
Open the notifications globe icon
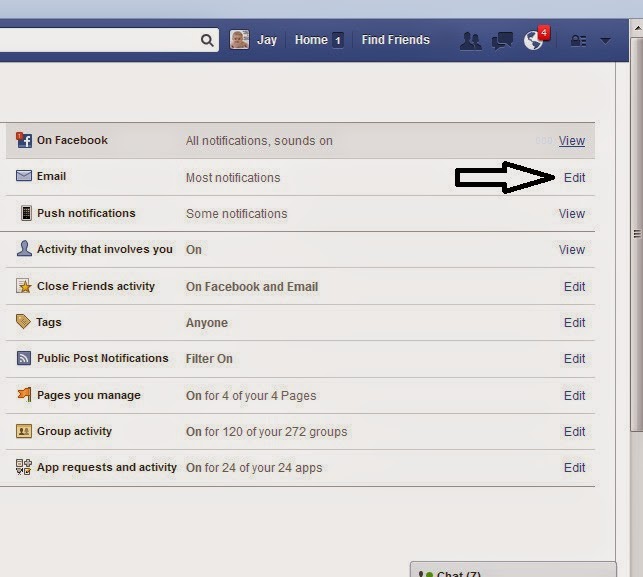click(x=534, y=41)
